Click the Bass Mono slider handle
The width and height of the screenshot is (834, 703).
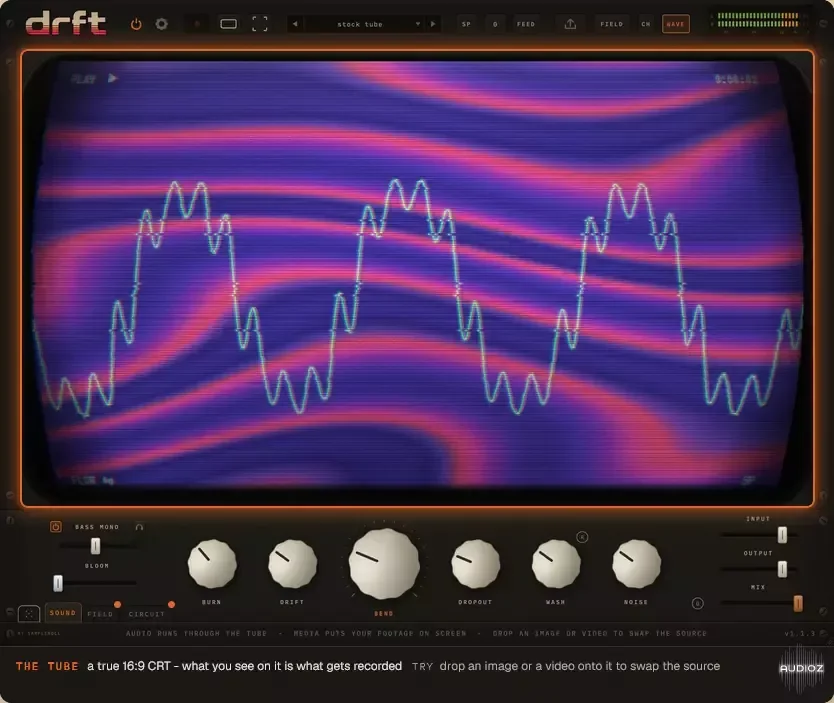point(95,546)
